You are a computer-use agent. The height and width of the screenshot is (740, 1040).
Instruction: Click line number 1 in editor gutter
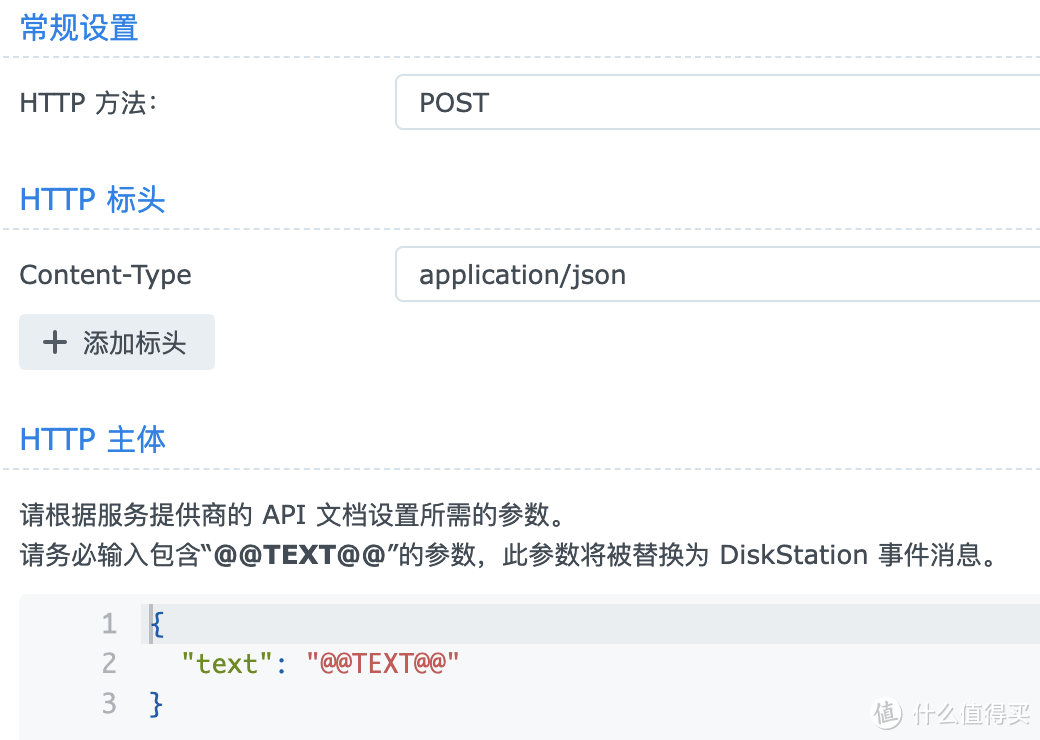tap(109, 625)
